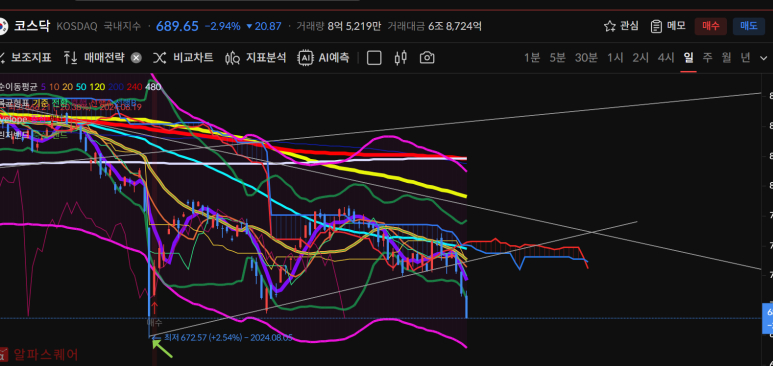
Task: Toggle the orange 10 moving average
Action: [x=55, y=87]
